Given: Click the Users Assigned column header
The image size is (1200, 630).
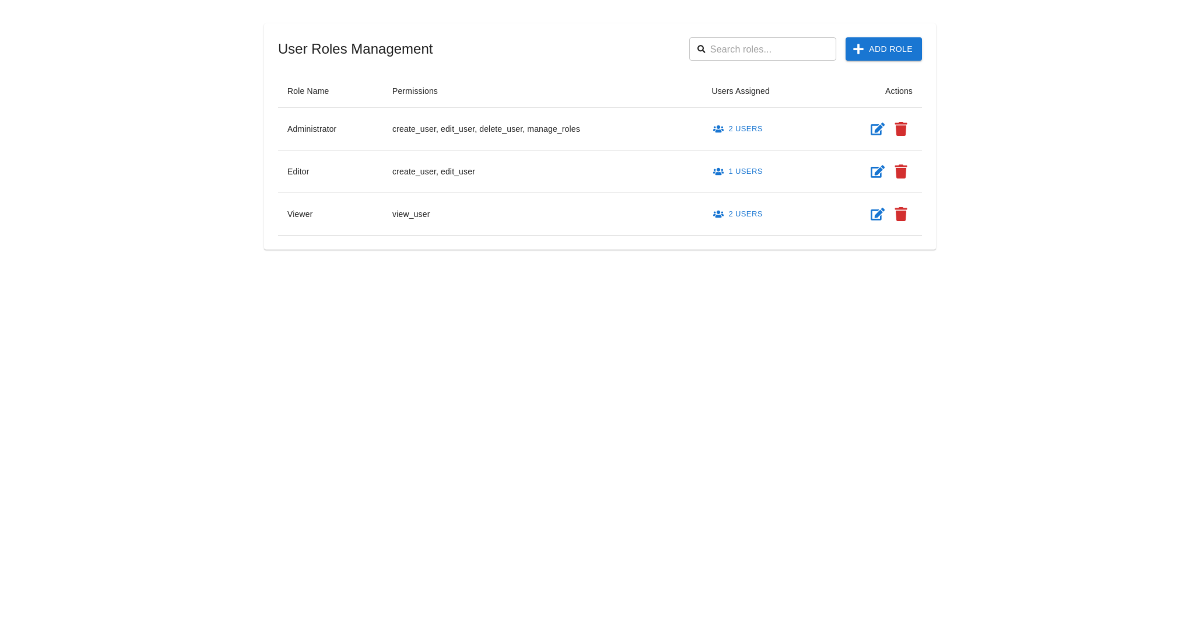Looking at the screenshot, I should point(740,91).
